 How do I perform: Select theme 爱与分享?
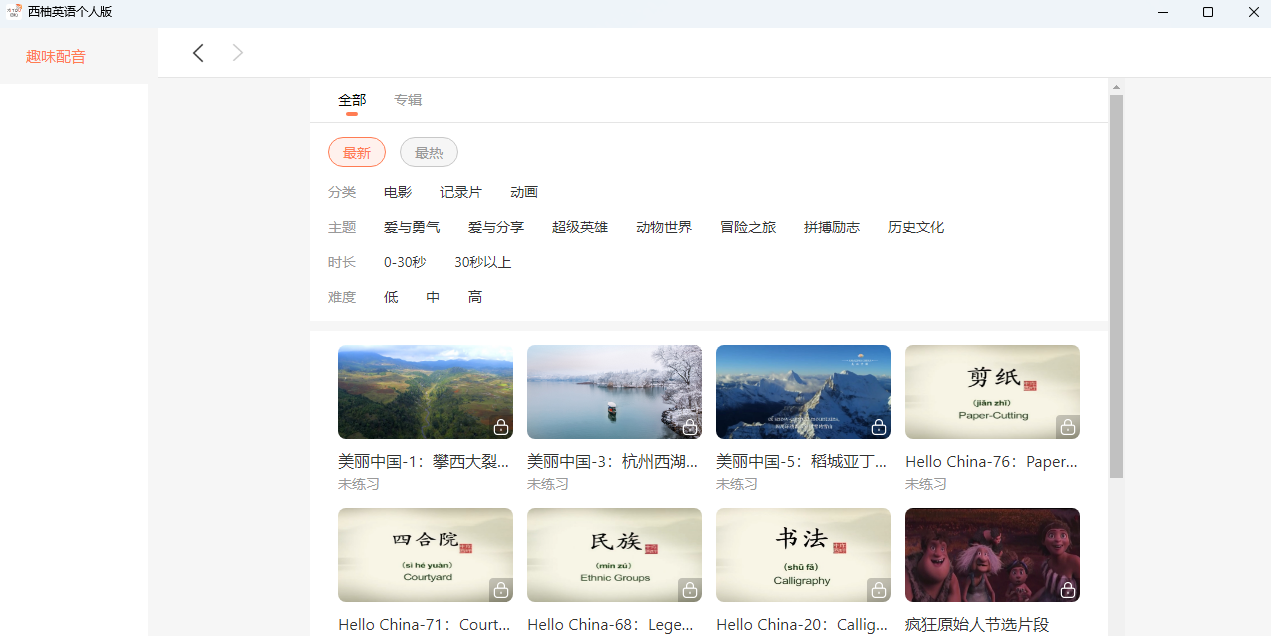coord(496,227)
